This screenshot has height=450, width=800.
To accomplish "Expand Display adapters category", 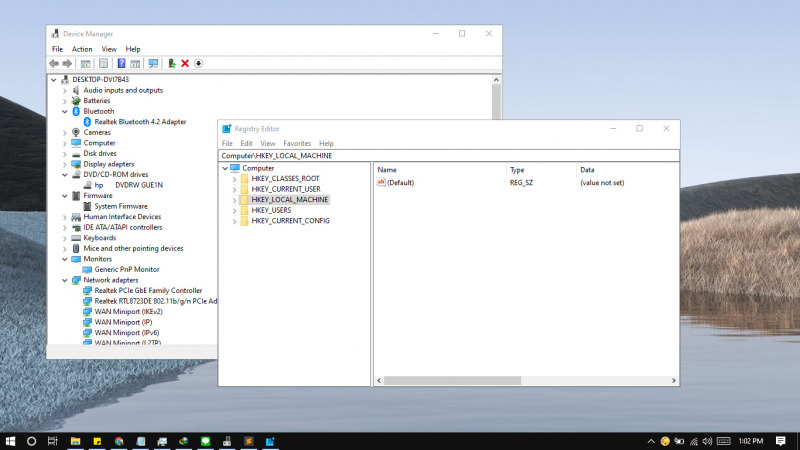I will coord(65,164).
